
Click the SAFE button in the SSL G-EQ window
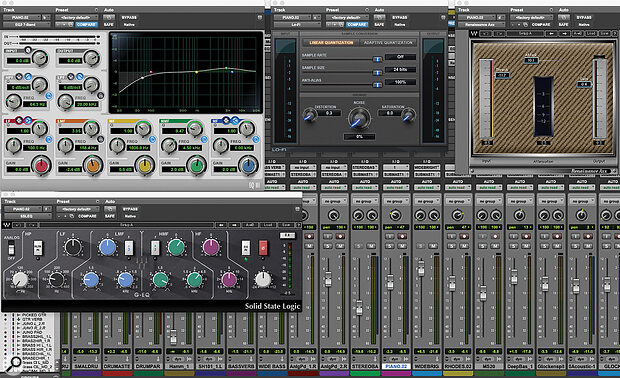click(x=110, y=216)
